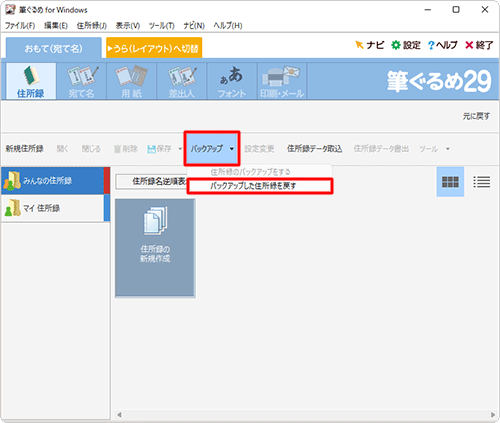This screenshot has width=500, height=423.
Task: Open the ツール(T) menu
Action: 161,26
